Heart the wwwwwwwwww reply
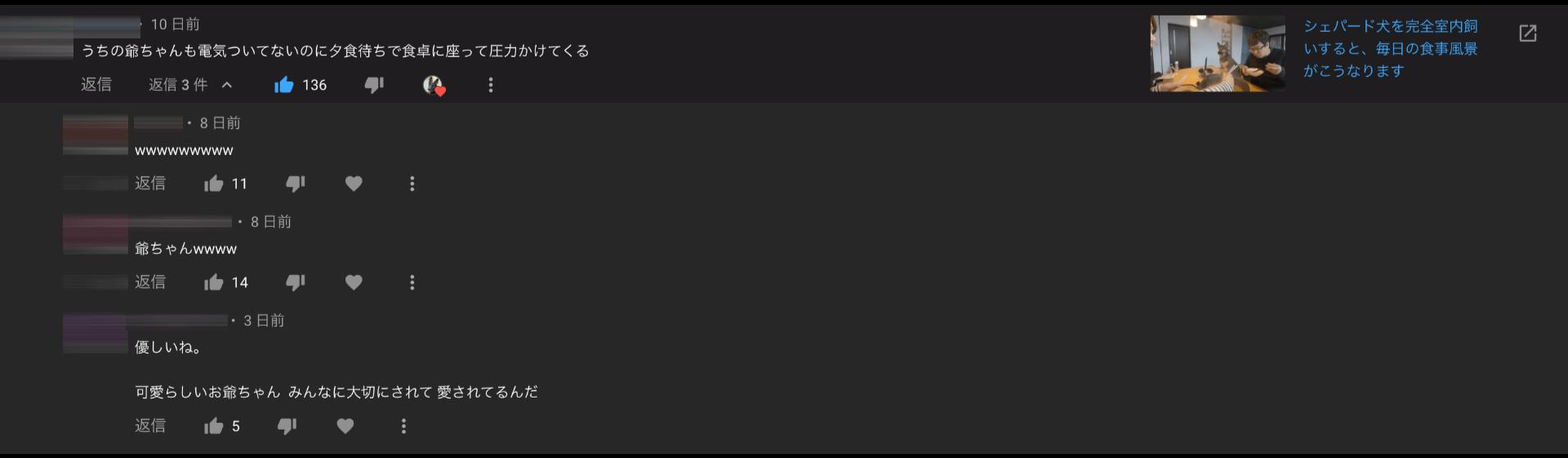The height and width of the screenshot is (458, 1568). click(x=354, y=184)
